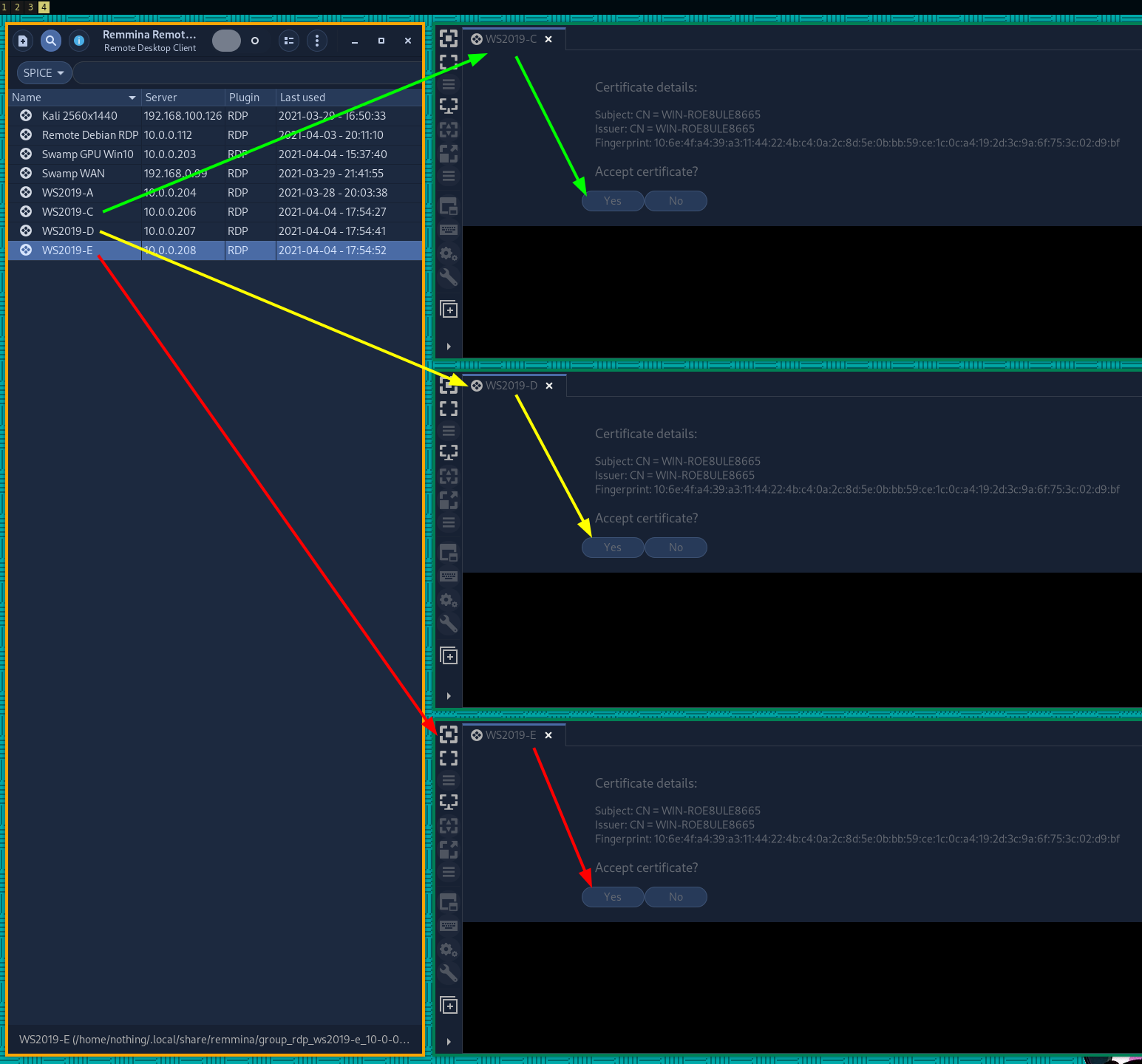Image resolution: width=1142 pixels, height=1064 pixels.
Task: Click the Name column sort arrow
Action: 132,98
